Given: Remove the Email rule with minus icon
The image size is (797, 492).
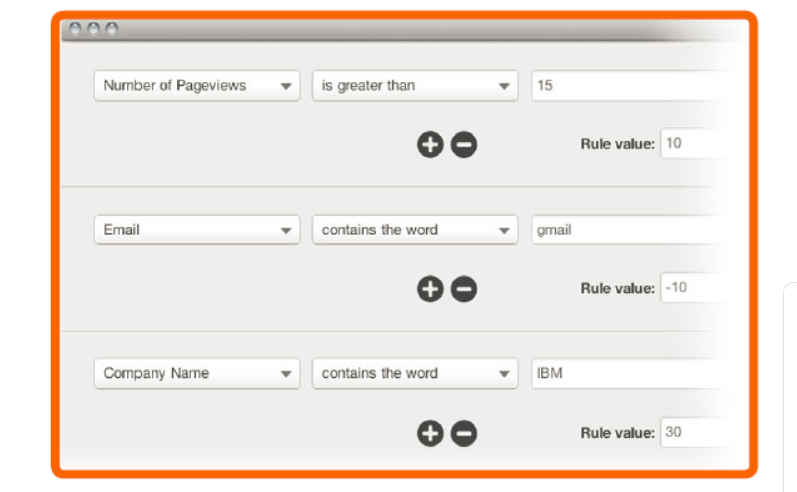Looking at the screenshot, I should [x=463, y=289].
